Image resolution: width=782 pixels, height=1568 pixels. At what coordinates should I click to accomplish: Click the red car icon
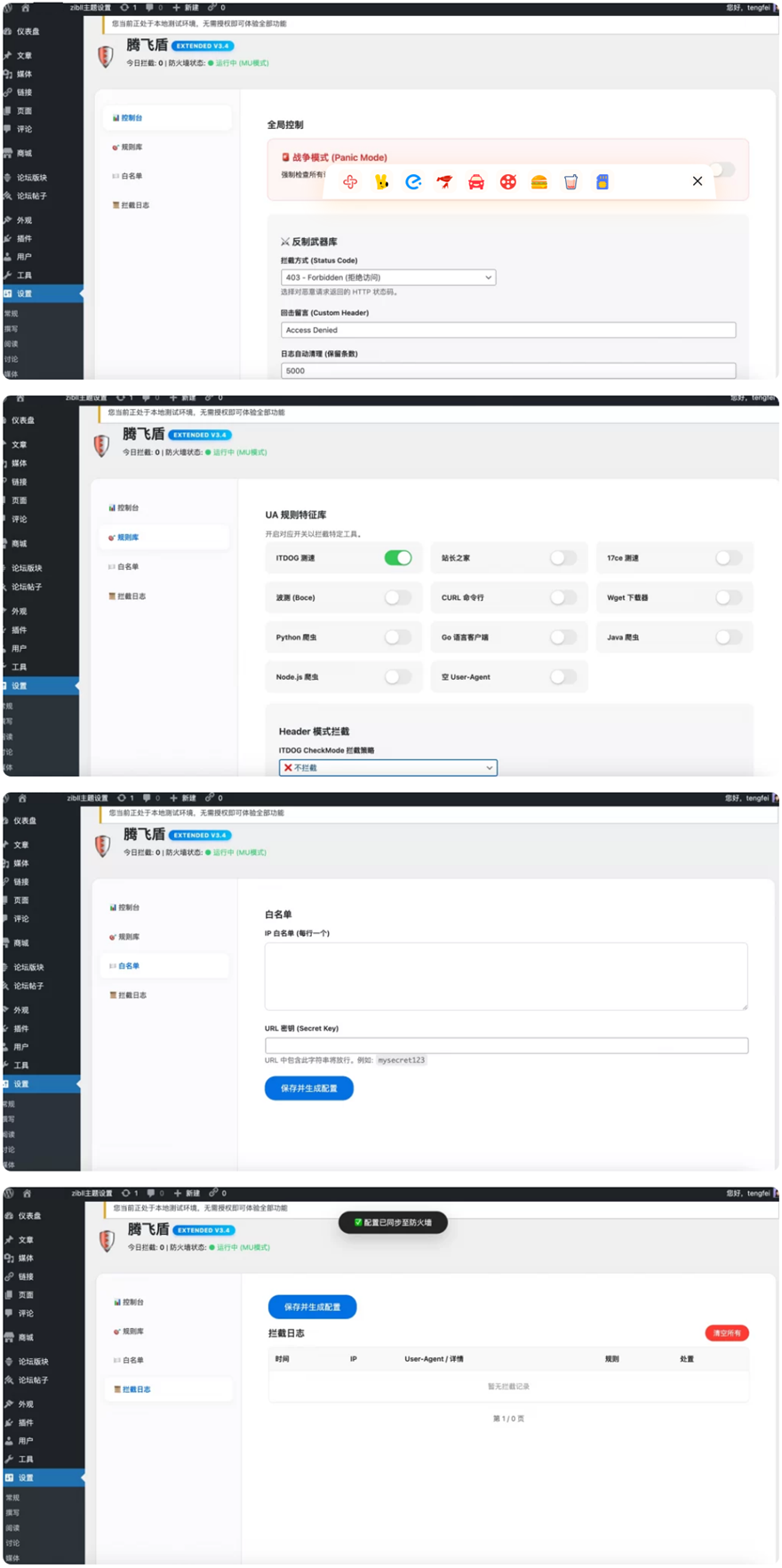pos(476,182)
